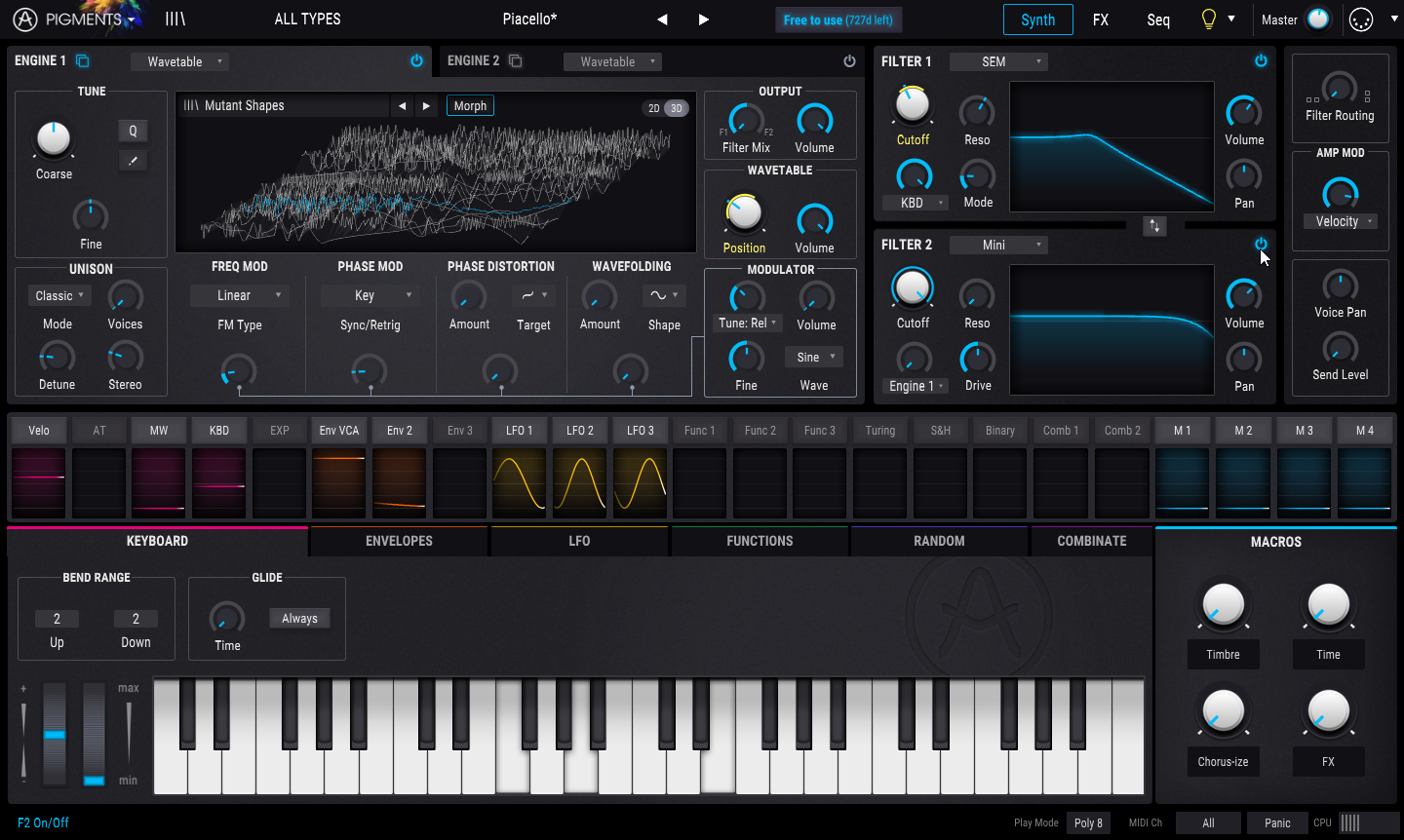Click the Engine 1 Coarse tune knob

pos(54,139)
